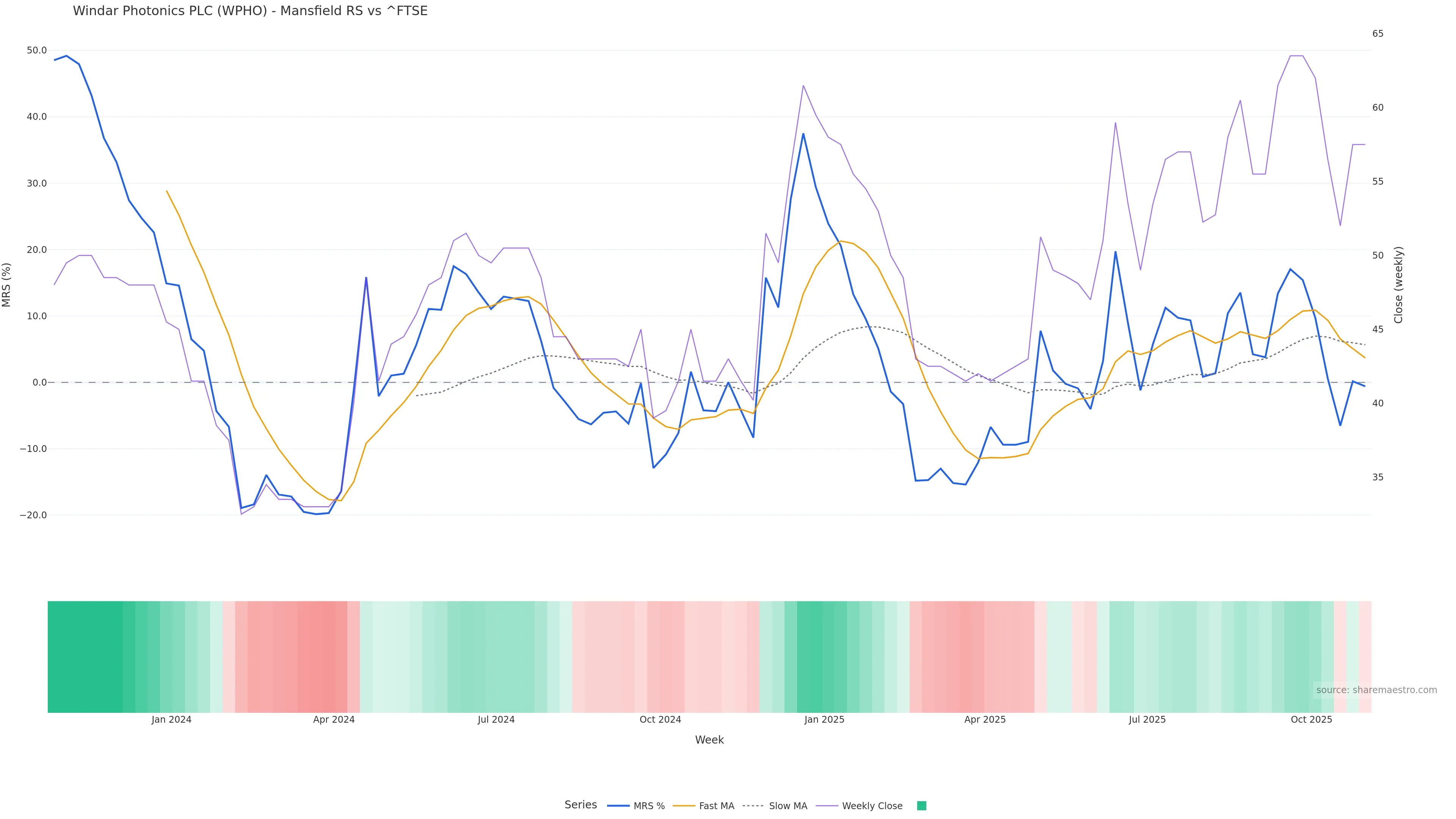Screen dimensions: 1456x819
Task: Click the purple Weekly Close legend line icon
Action: (827, 806)
